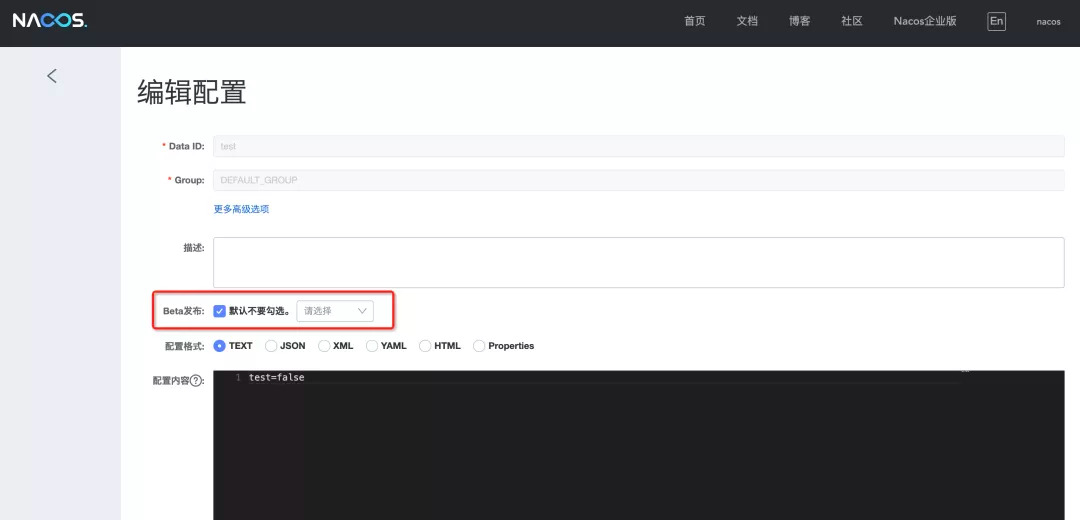The height and width of the screenshot is (520, 1080).
Task: Open the 首页 menu item
Action: coord(694,21)
